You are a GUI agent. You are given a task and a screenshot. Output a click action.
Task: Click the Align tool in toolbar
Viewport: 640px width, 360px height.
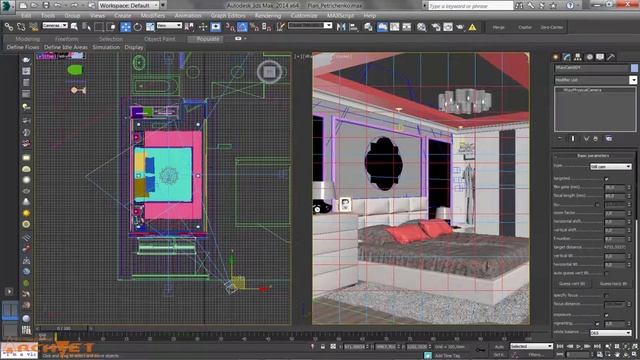354,27
